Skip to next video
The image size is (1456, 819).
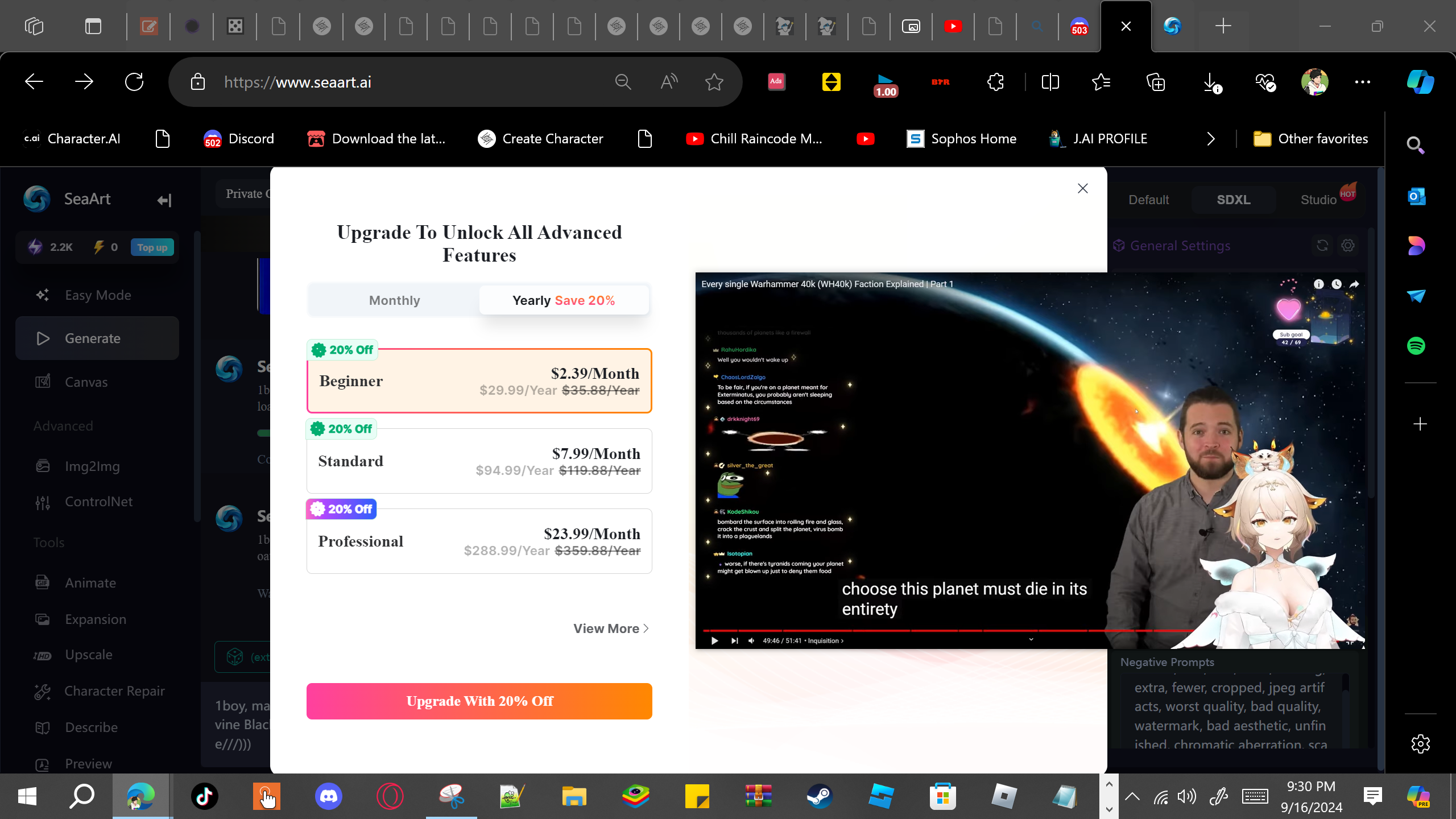coord(734,641)
